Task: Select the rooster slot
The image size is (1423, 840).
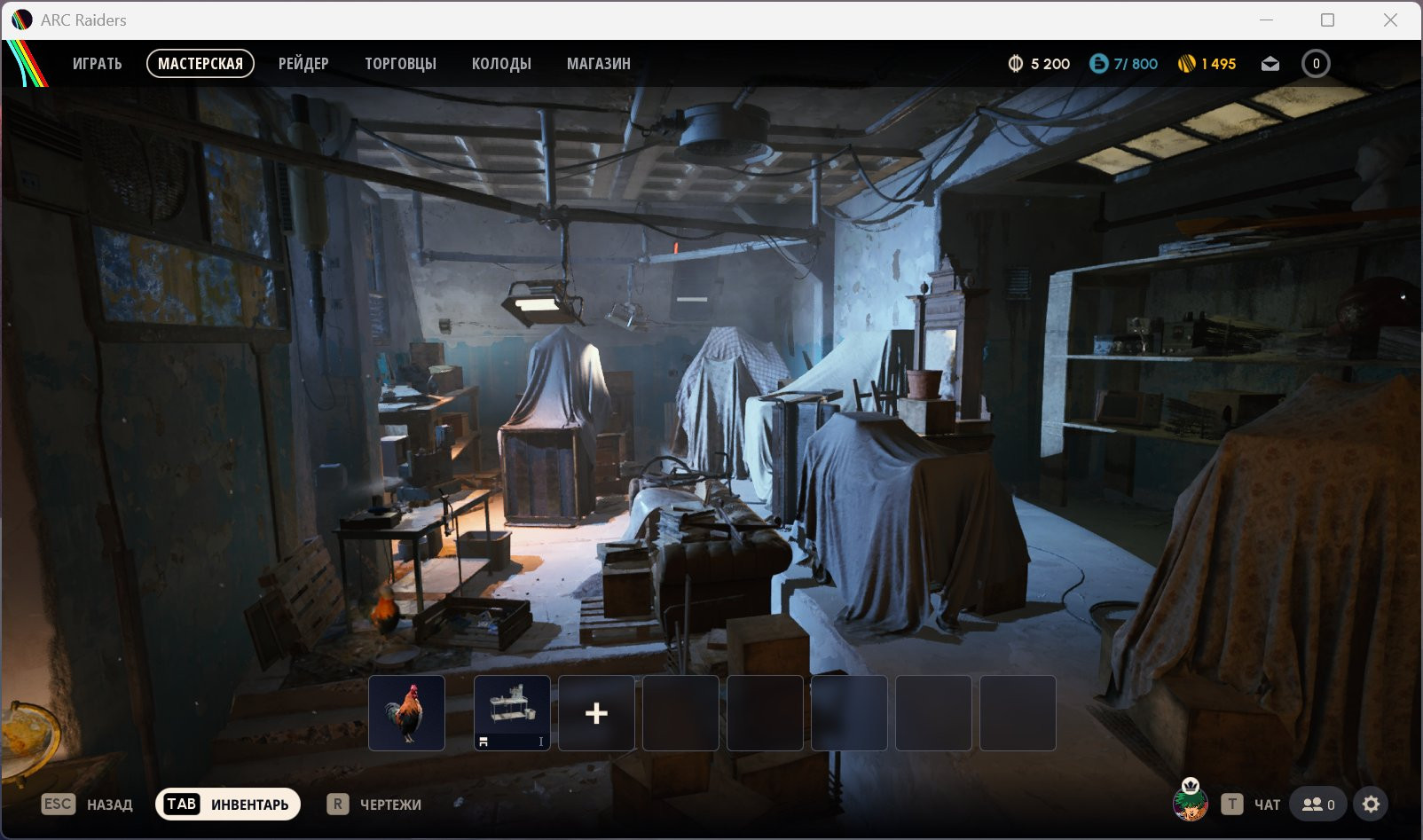Action: [406, 713]
